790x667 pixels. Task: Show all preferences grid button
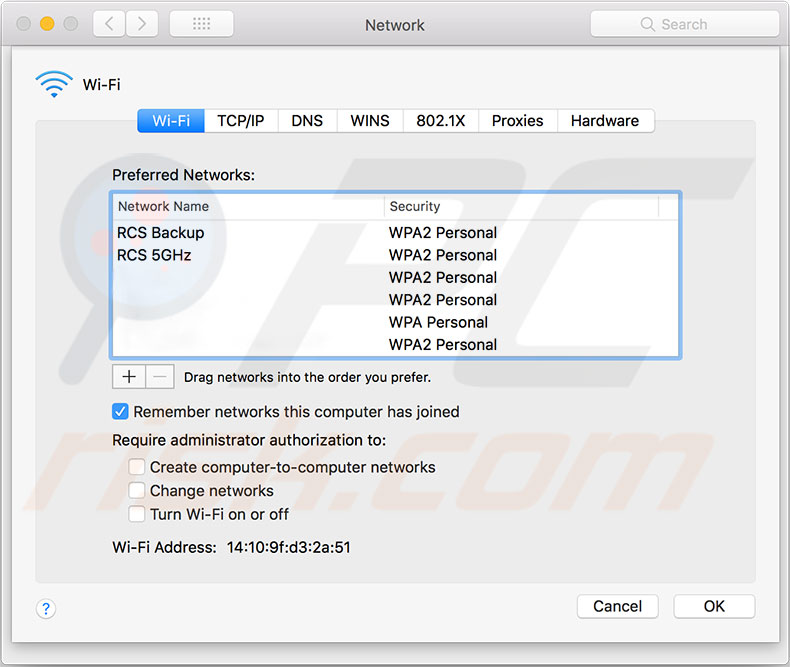(202, 24)
